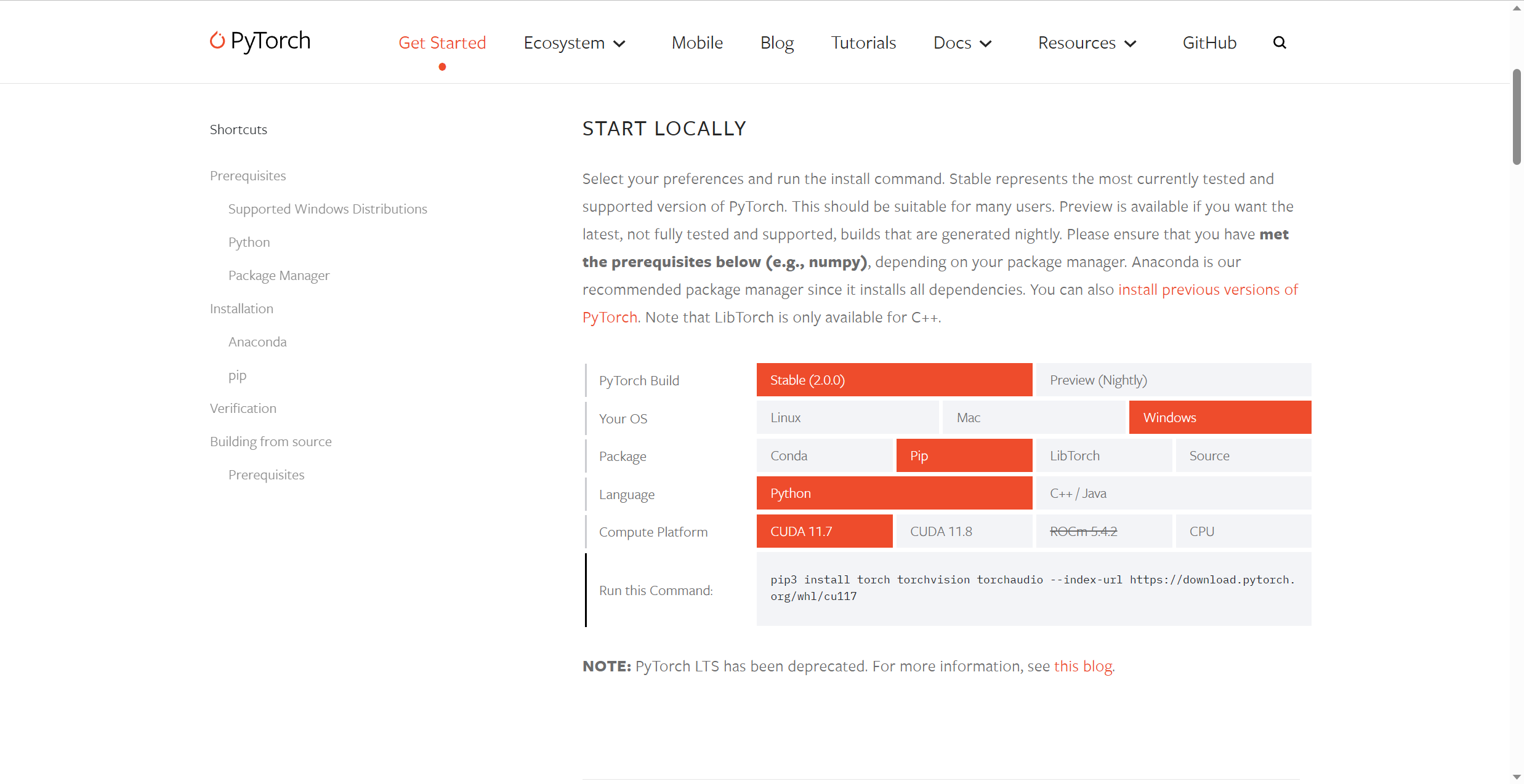Click the page vertical scrollbar thumb
1524x784 pixels.
1517,117
